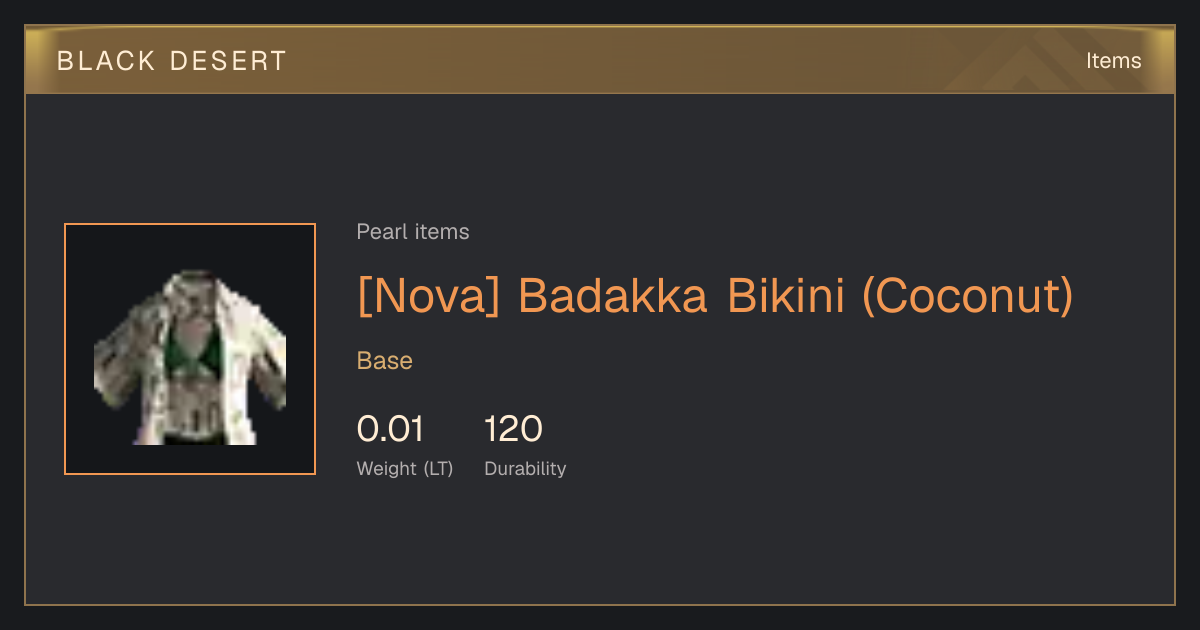This screenshot has width=1200, height=630.
Task: Click empty dark area below item stats
Action: coord(600,545)
